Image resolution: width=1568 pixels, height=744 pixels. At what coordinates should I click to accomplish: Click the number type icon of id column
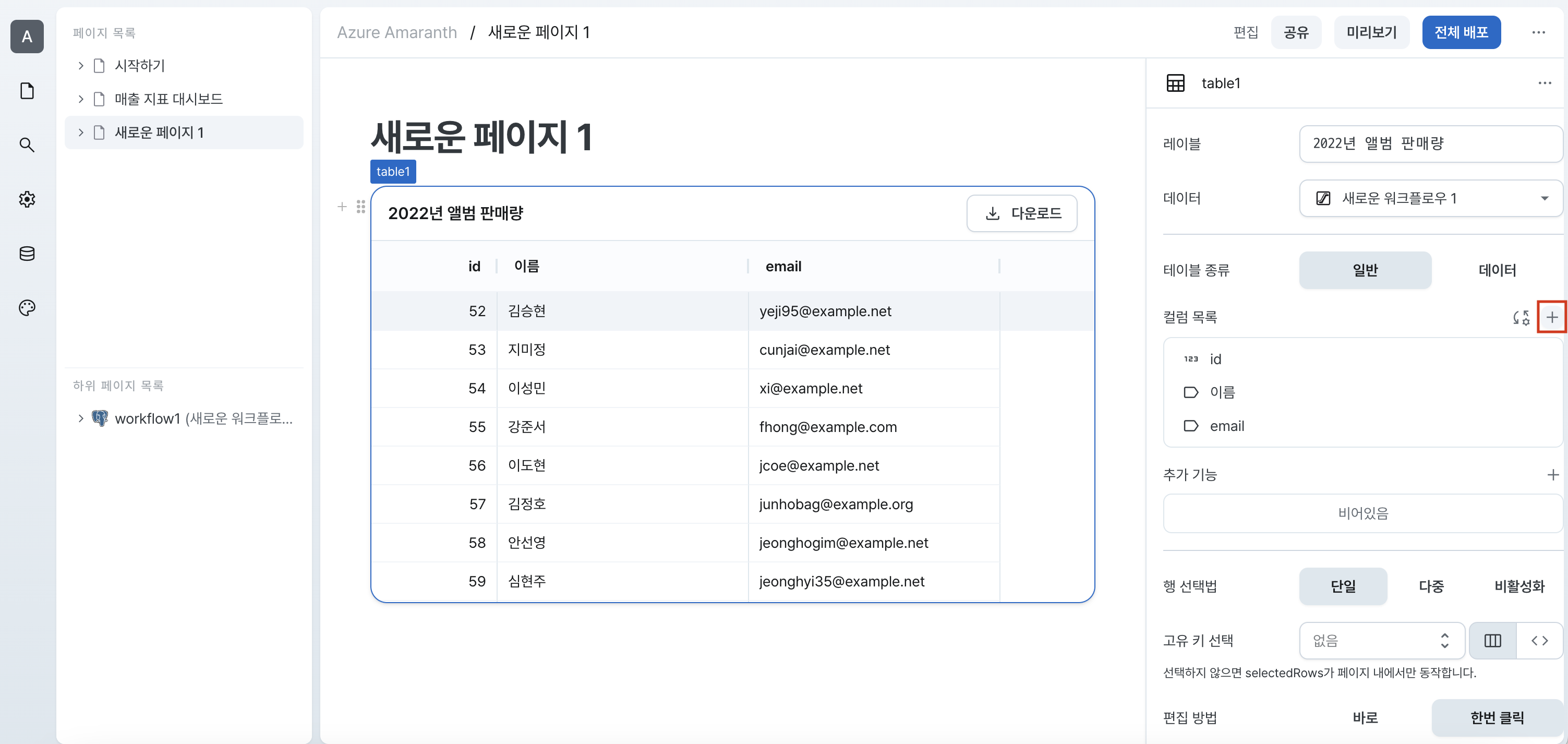(x=1191, y=359)
